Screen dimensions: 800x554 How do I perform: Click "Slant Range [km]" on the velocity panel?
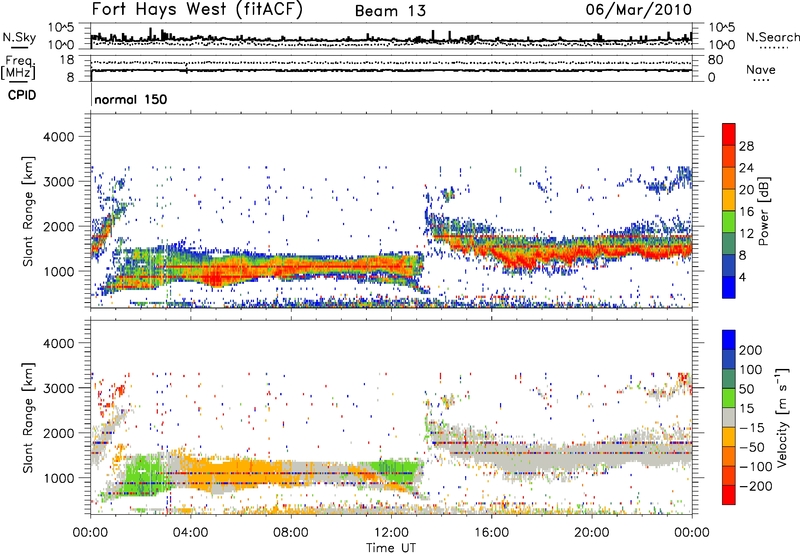28,417
